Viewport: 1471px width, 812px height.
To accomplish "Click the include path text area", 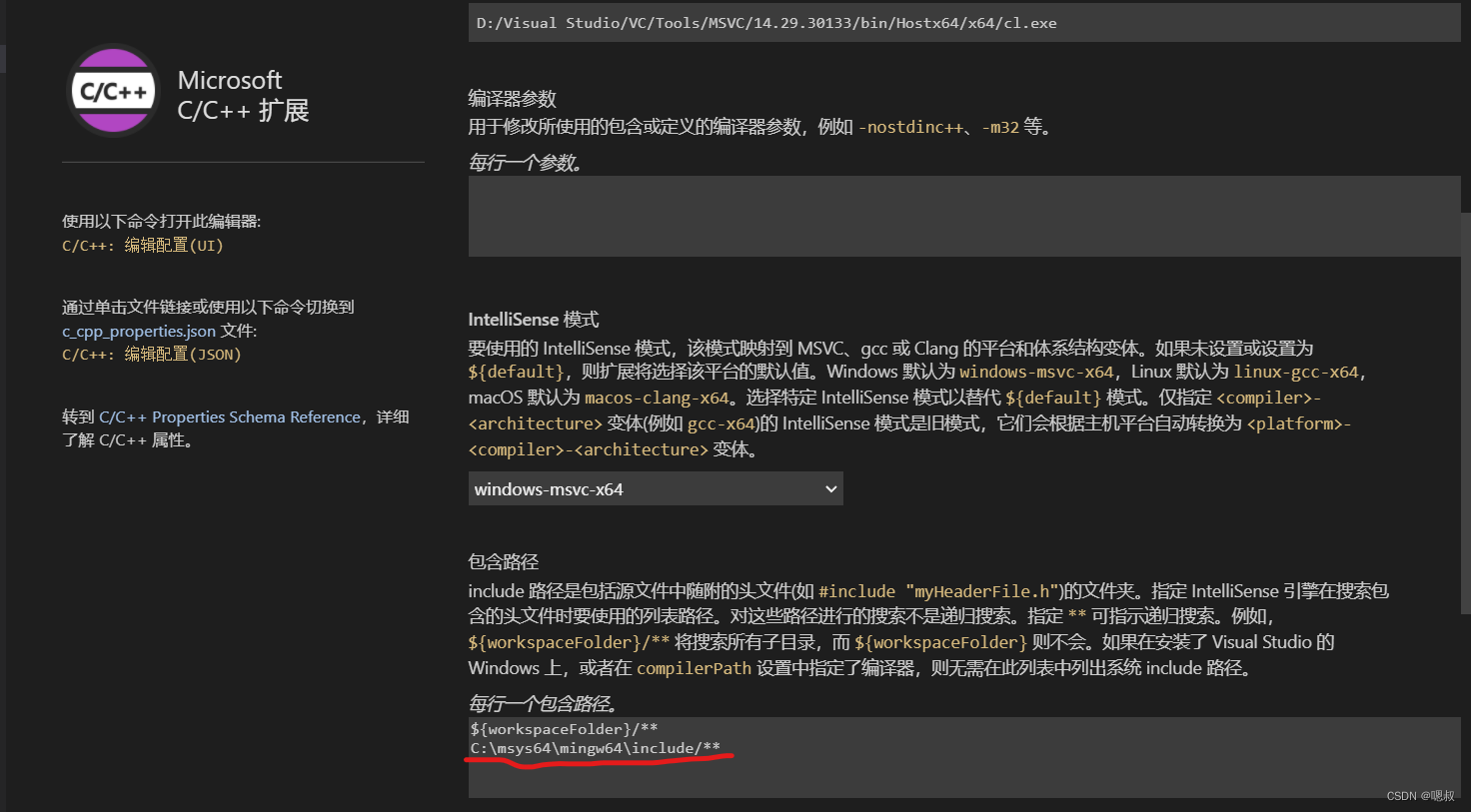I will click(x=964, y=757).
